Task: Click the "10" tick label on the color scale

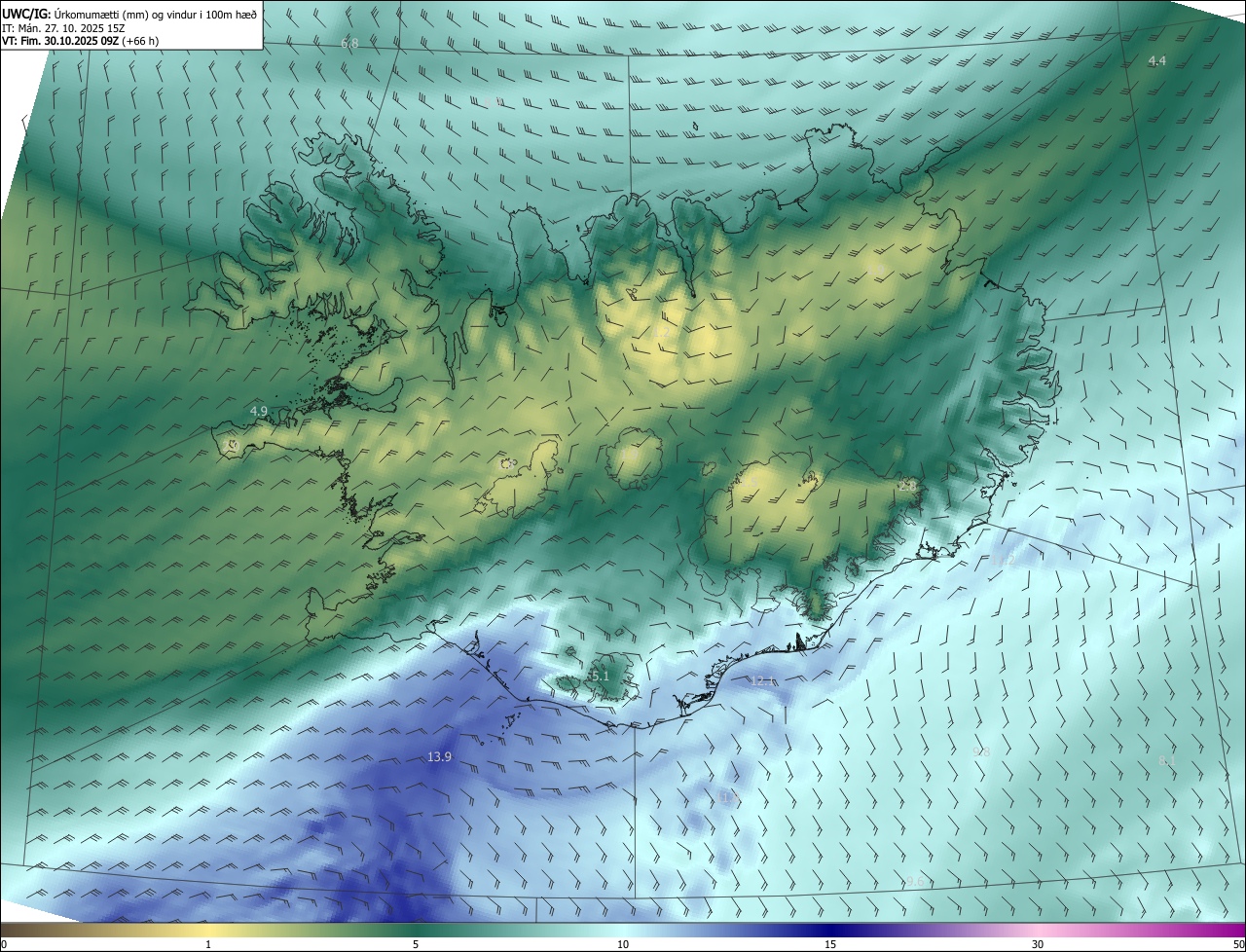Action: point(623,944)
